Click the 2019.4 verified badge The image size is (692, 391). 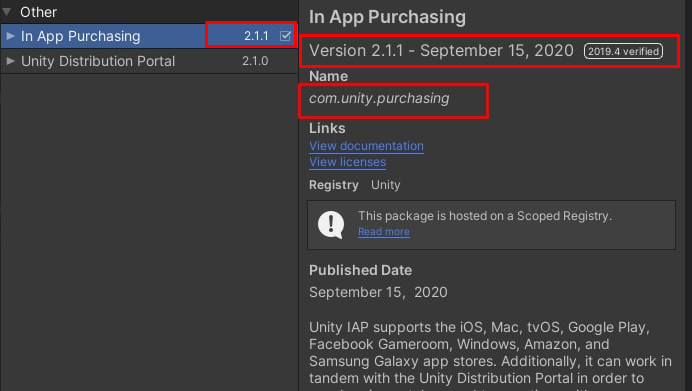(623, 51)
